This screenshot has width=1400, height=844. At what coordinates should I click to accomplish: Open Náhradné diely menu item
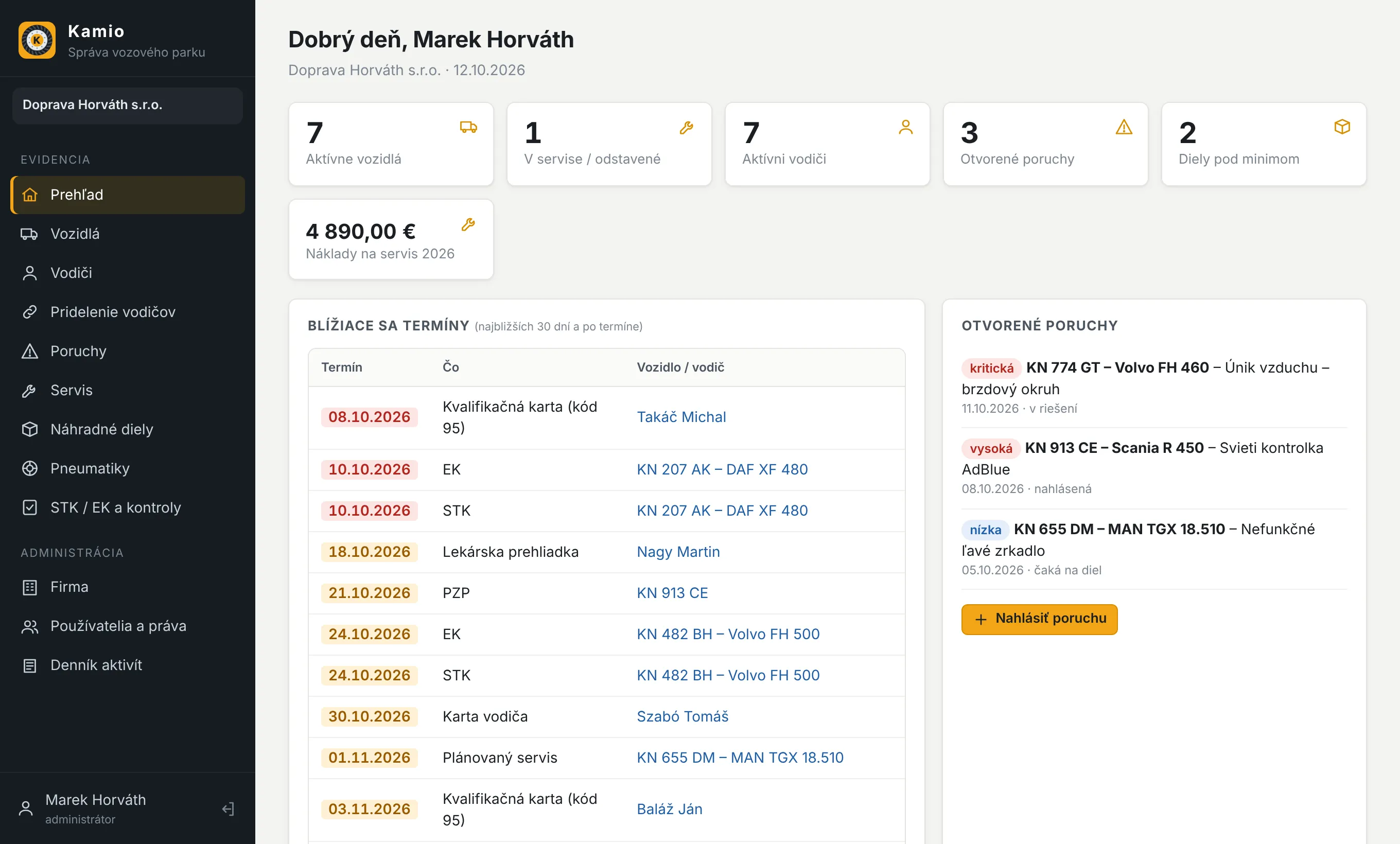(x=128, y=429)
